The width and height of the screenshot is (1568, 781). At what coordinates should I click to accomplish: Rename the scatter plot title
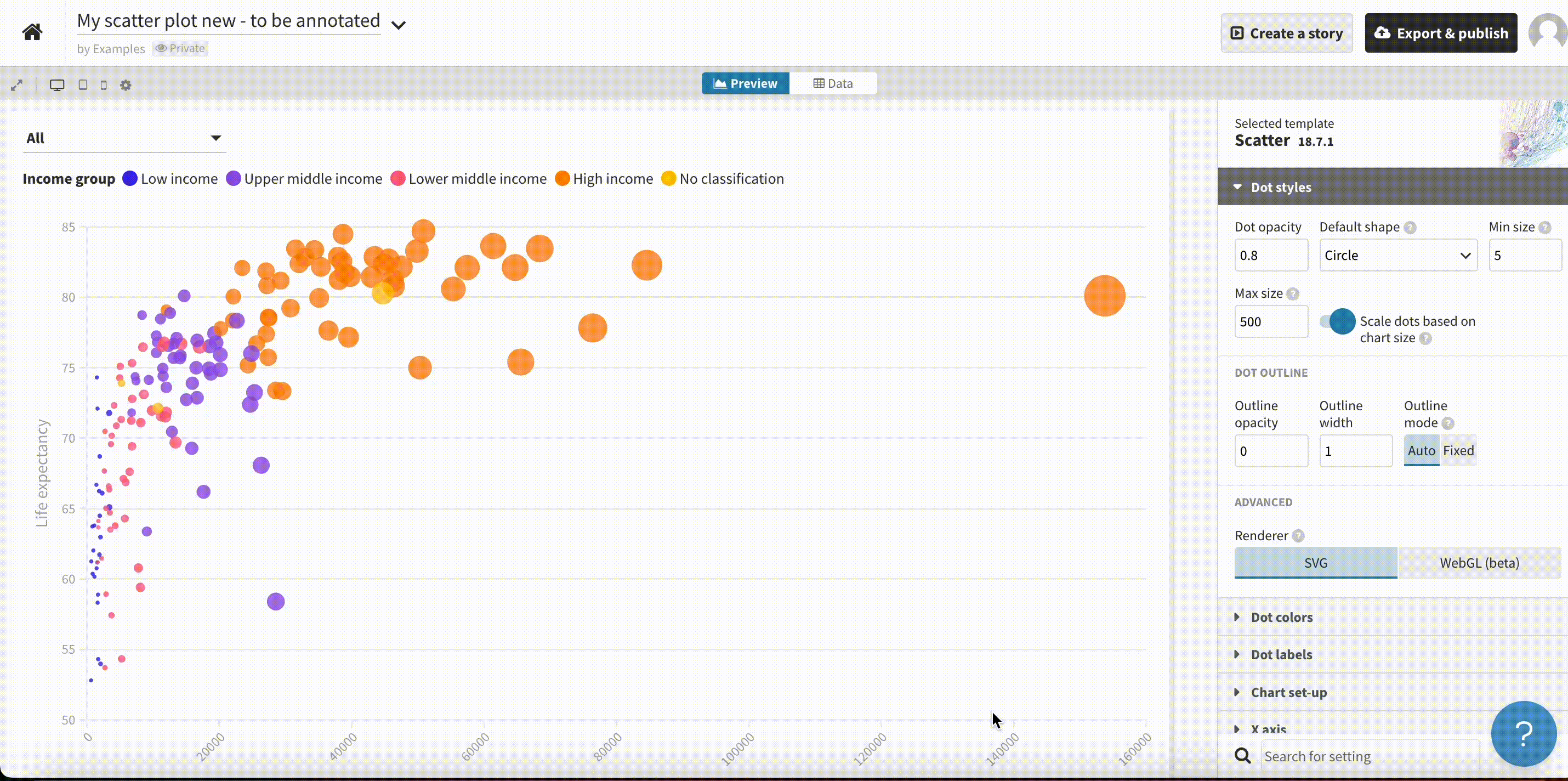(x=228, y=20)
